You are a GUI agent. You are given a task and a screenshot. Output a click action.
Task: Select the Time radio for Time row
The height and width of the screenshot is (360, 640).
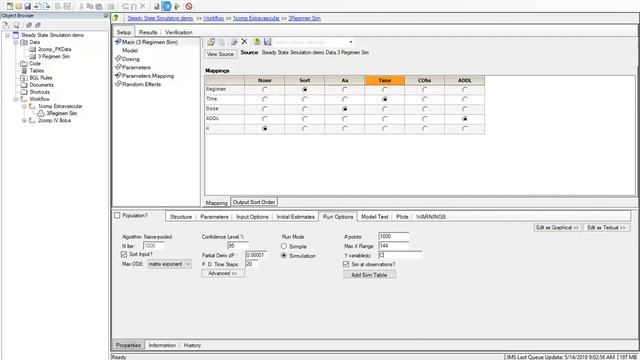(384, 99)
